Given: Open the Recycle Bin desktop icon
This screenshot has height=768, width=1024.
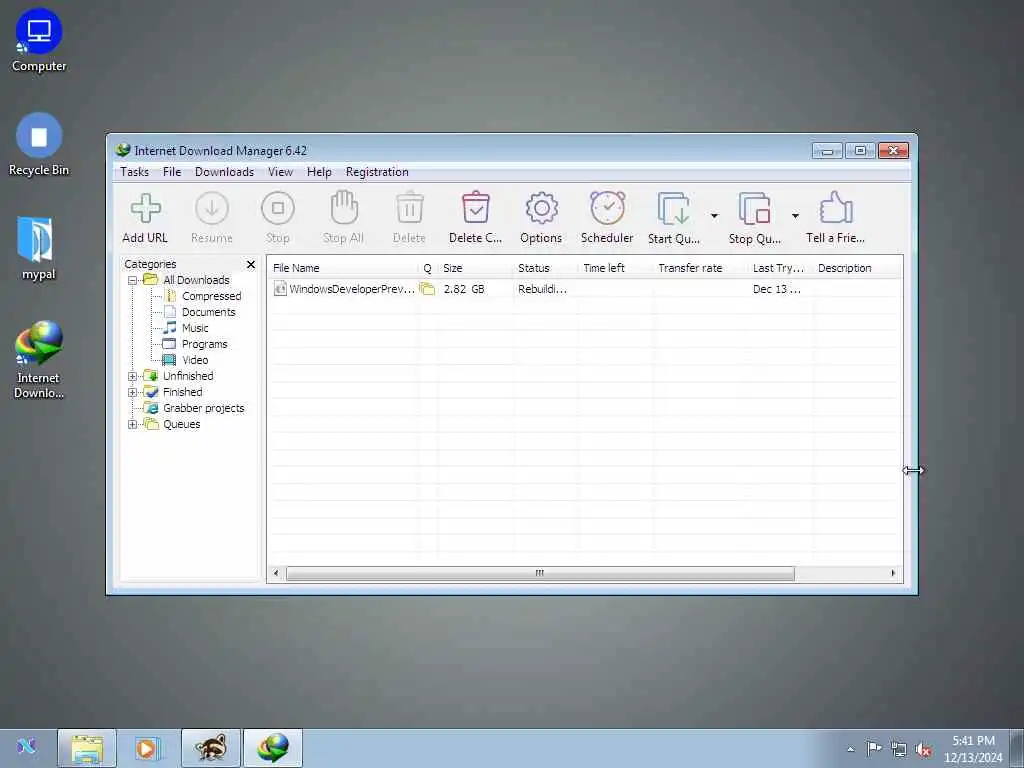Looking at the screenshot, I should click(39, 145).
